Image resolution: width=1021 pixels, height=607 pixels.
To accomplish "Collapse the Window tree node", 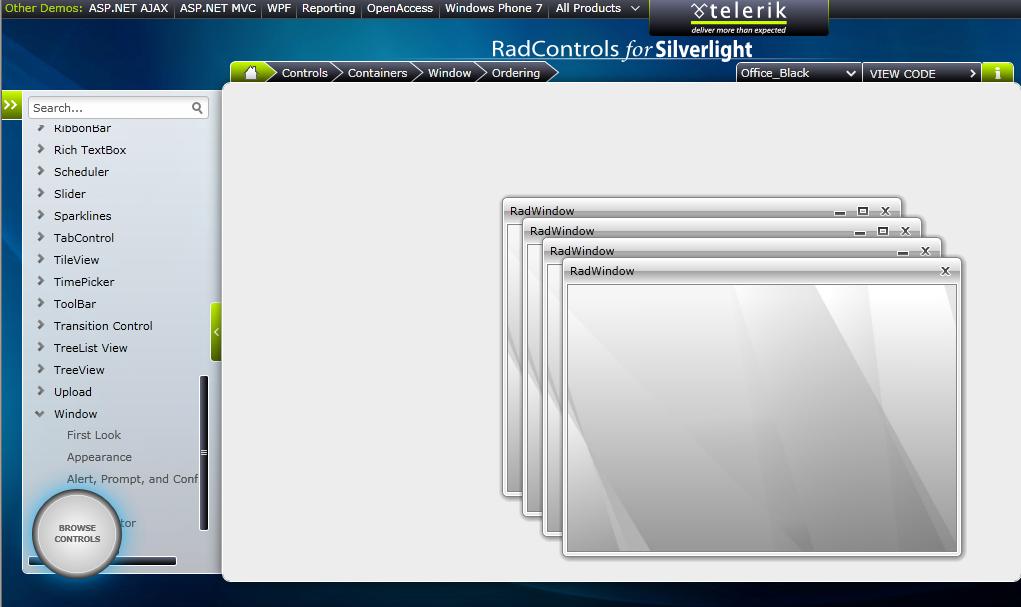I will click(40, 414).
